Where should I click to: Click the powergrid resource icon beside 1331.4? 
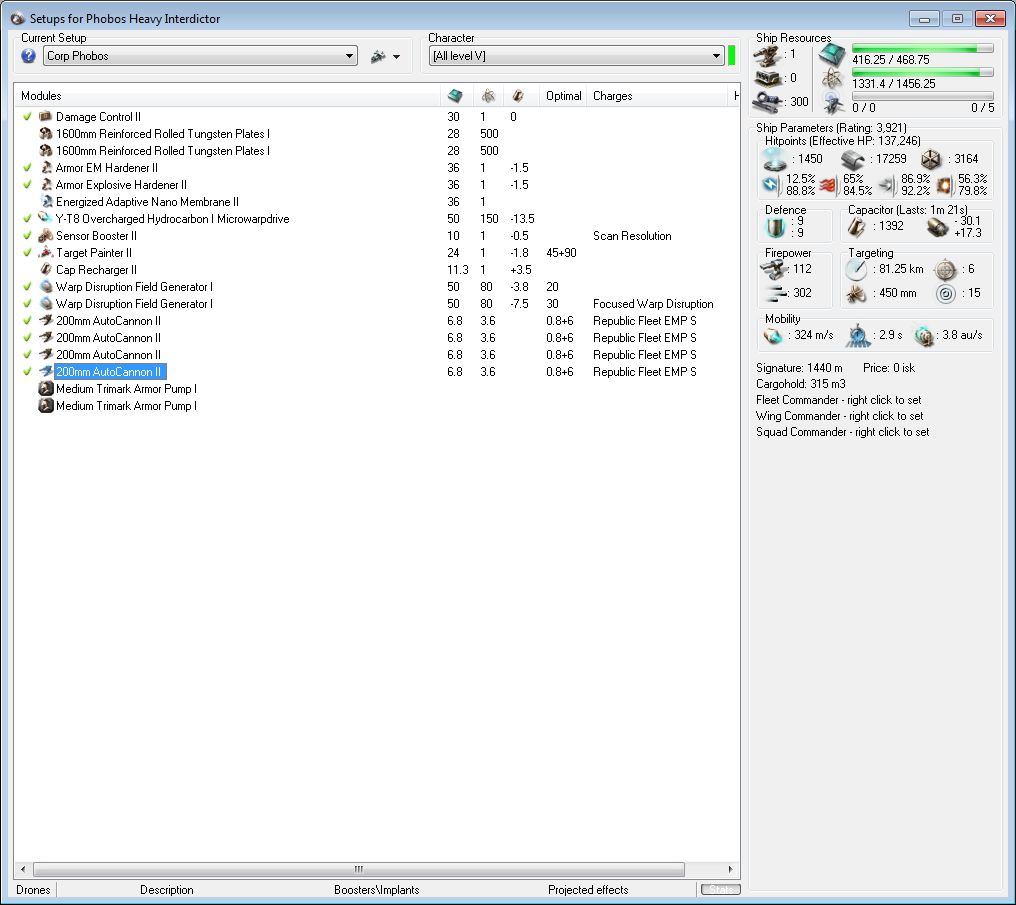point(832,79)
